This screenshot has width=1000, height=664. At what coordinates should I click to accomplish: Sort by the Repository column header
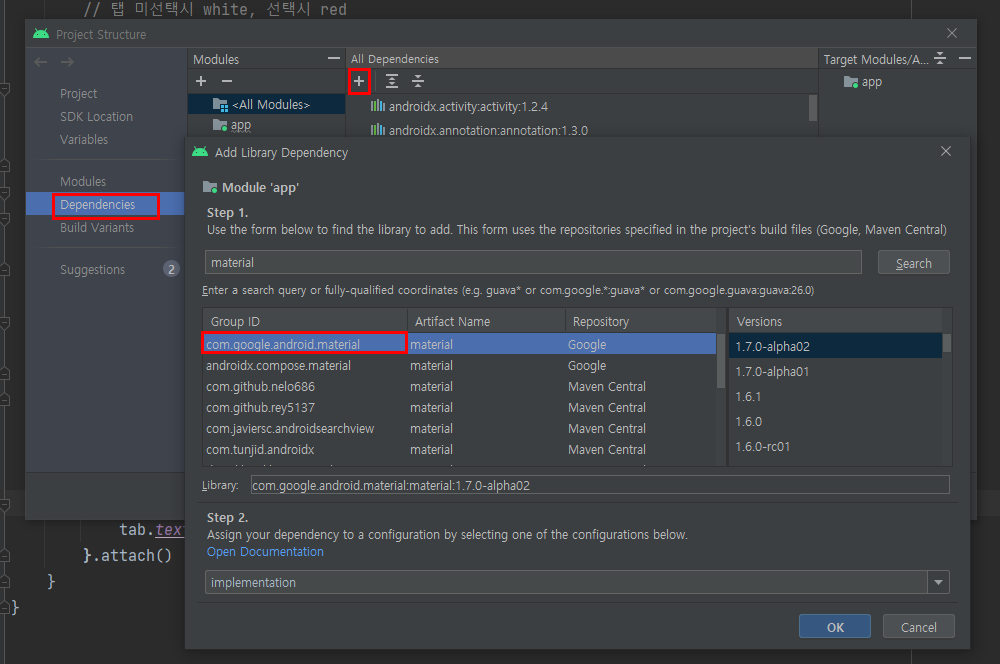(x=640, y=321)
